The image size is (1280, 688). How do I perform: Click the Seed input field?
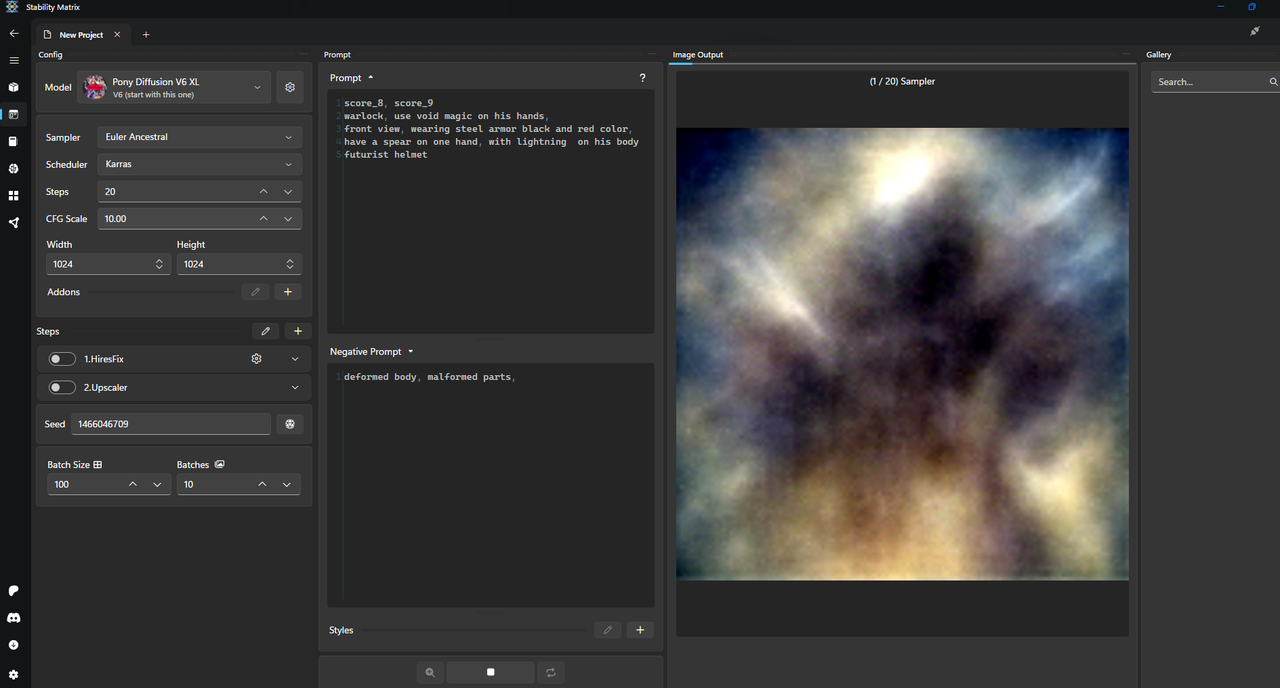tap(171, 424)
